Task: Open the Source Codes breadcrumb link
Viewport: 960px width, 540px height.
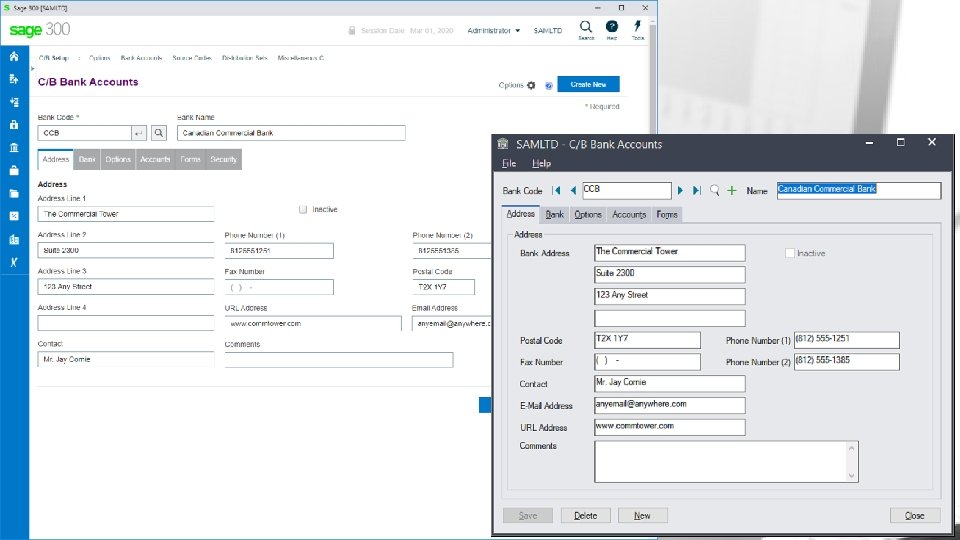Action: [x=192, y=58]
